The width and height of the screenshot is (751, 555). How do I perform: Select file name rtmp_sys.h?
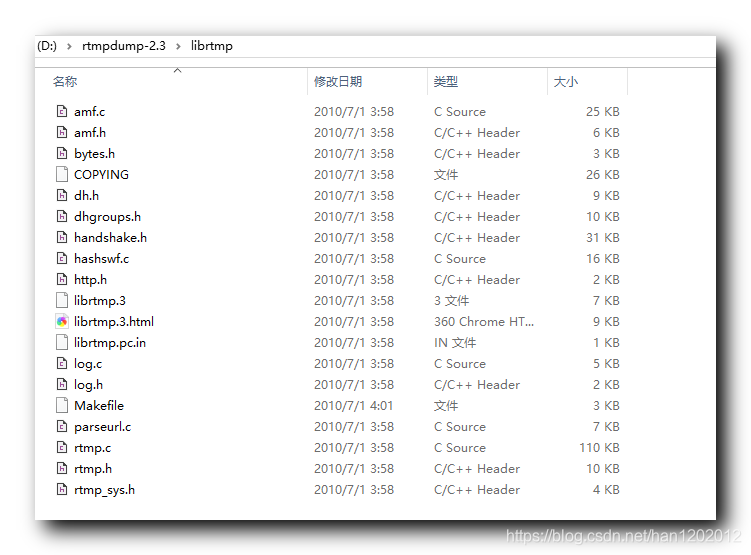(x=104, y=490)
